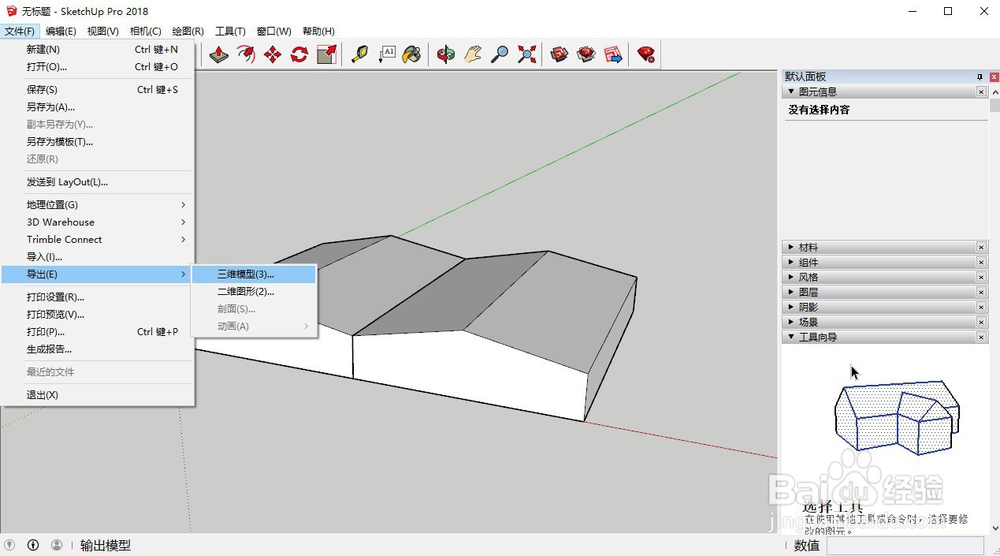Expand the Shadows section

coord(791,307)
